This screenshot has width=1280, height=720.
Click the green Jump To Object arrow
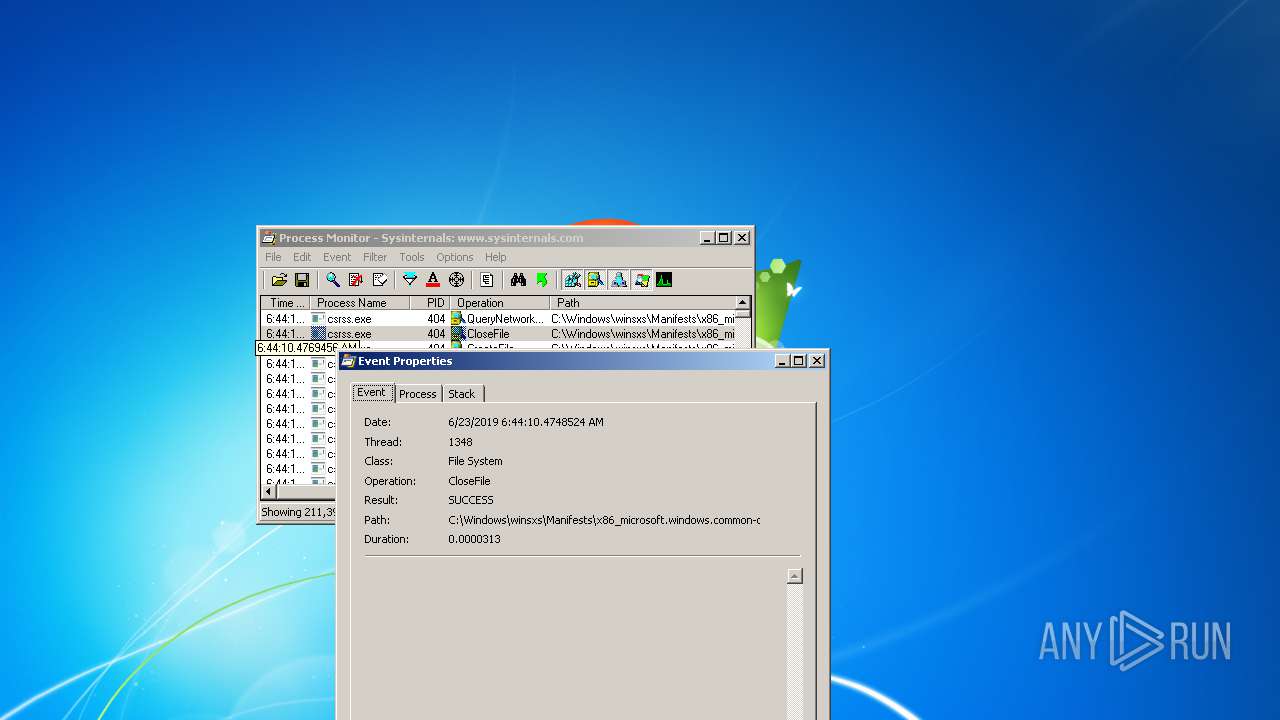(541, 280)
